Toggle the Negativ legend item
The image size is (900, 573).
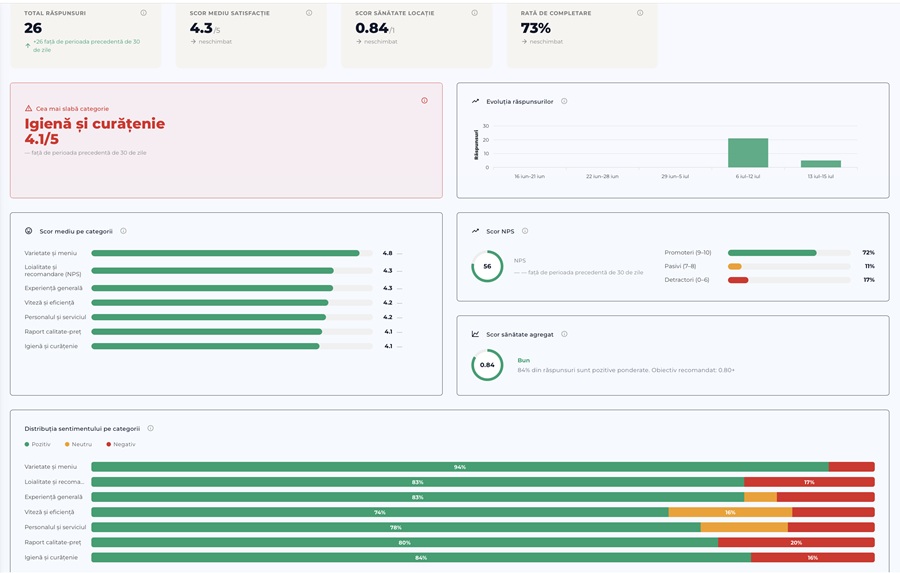(x=121, y=444)
